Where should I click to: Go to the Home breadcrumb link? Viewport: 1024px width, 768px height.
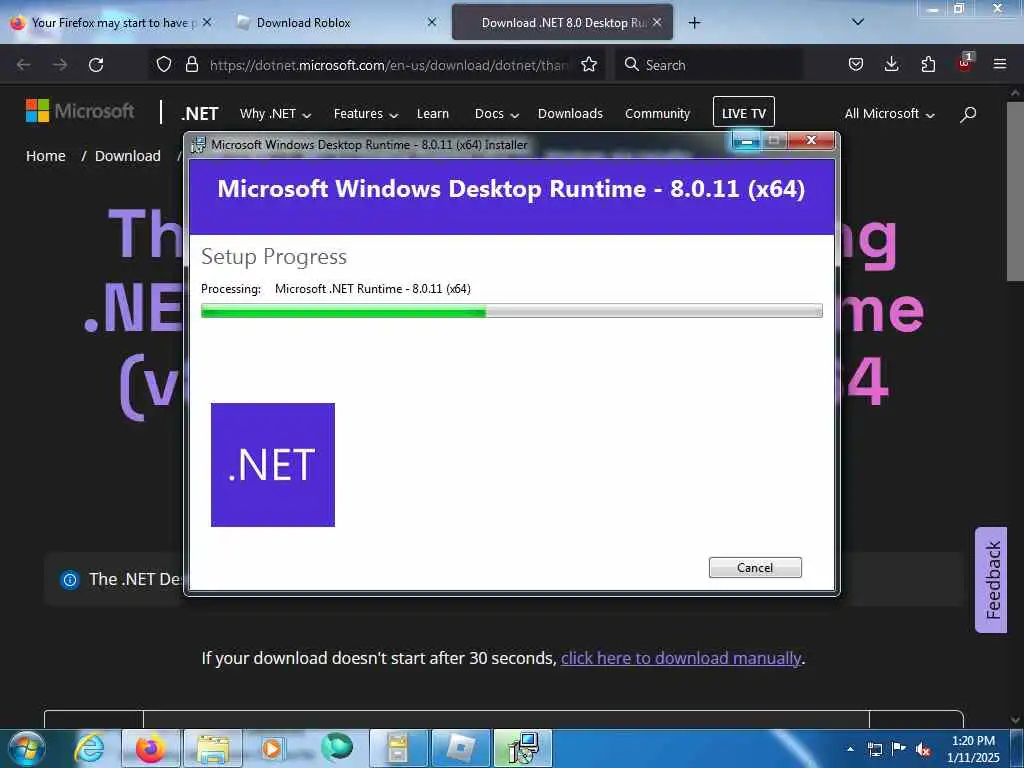coord(46,156)
